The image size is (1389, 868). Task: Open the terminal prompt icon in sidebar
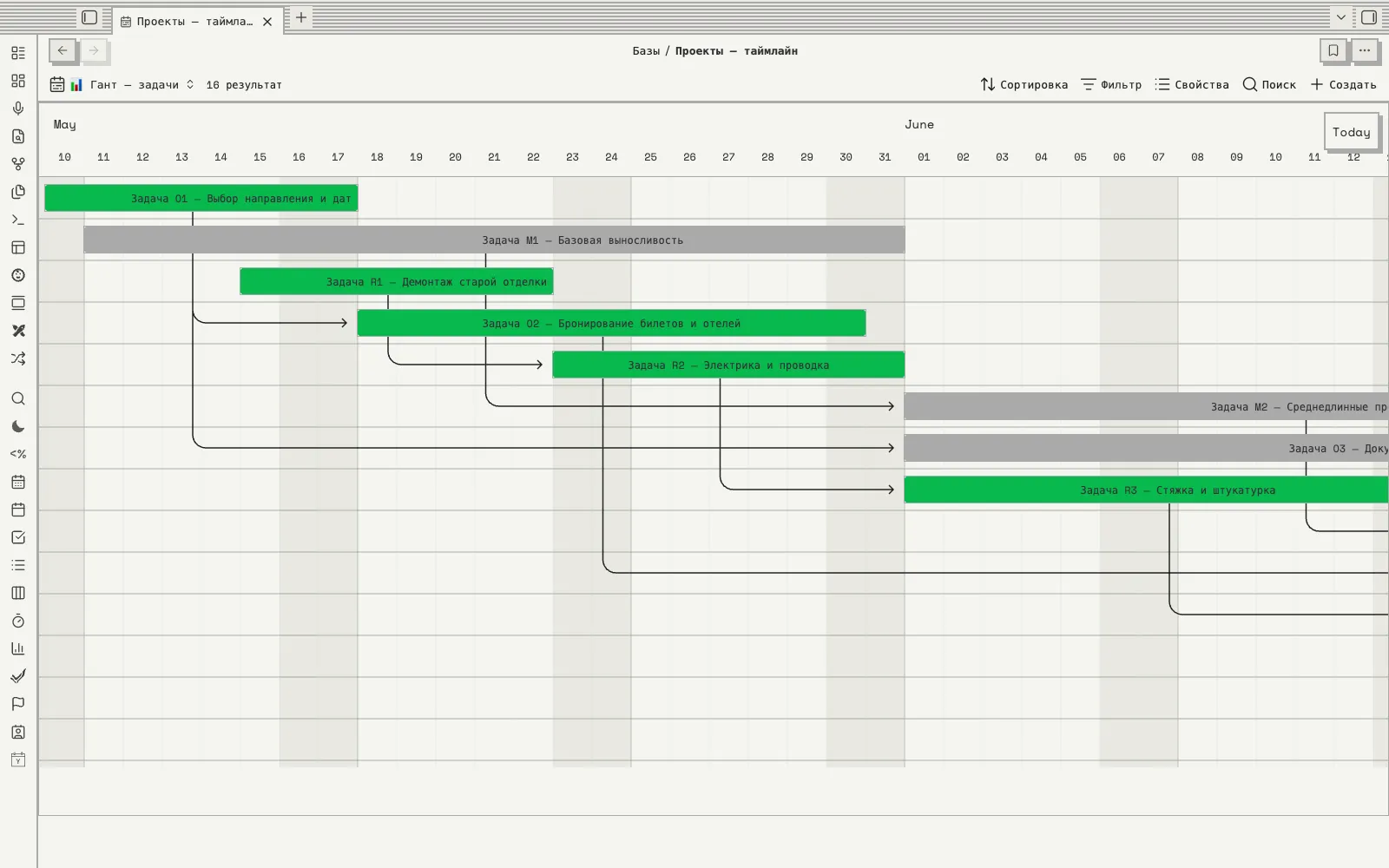[x=18, y=220]
